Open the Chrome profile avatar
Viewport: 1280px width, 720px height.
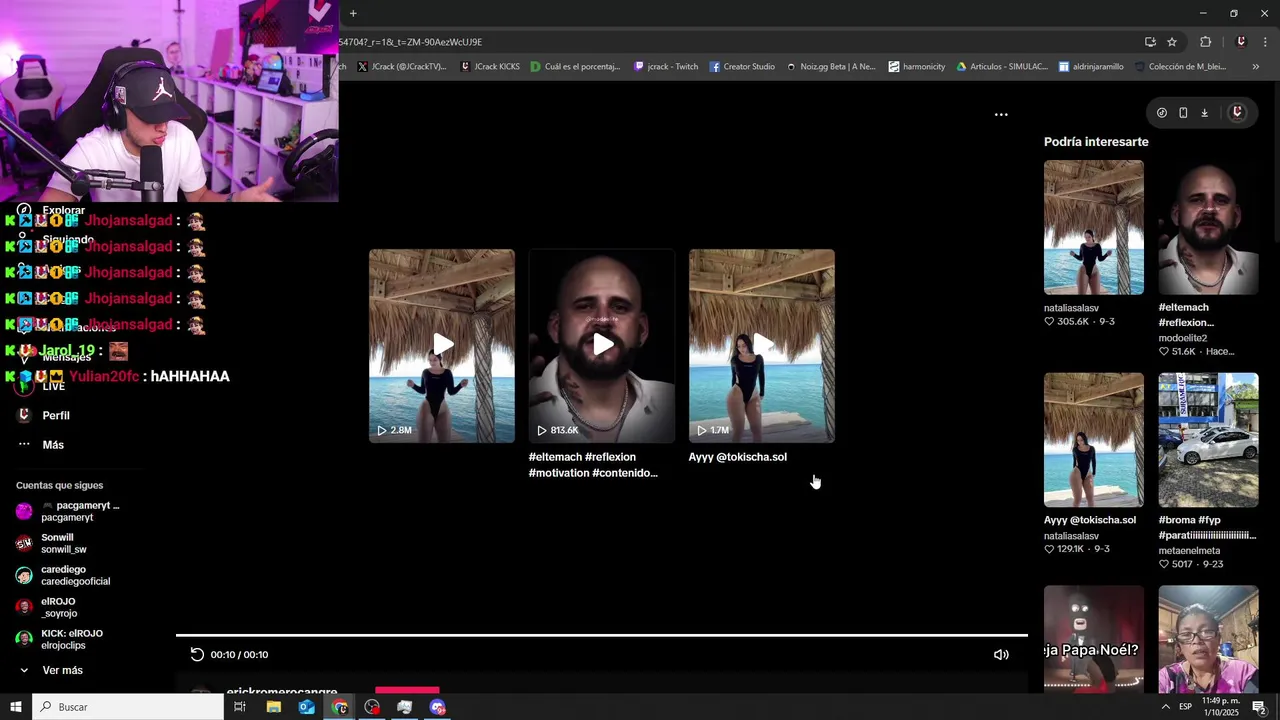[1241, 42]
